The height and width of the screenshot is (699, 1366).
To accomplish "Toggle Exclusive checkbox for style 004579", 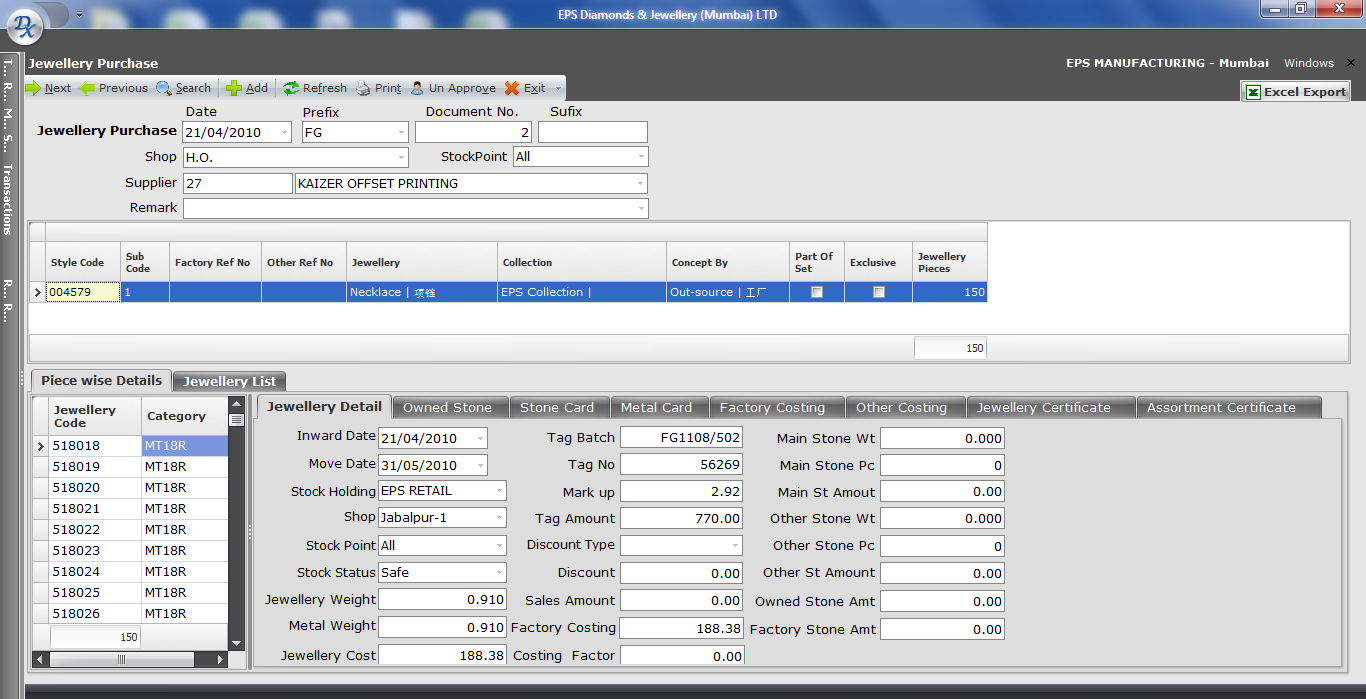I will click(878, 292).
